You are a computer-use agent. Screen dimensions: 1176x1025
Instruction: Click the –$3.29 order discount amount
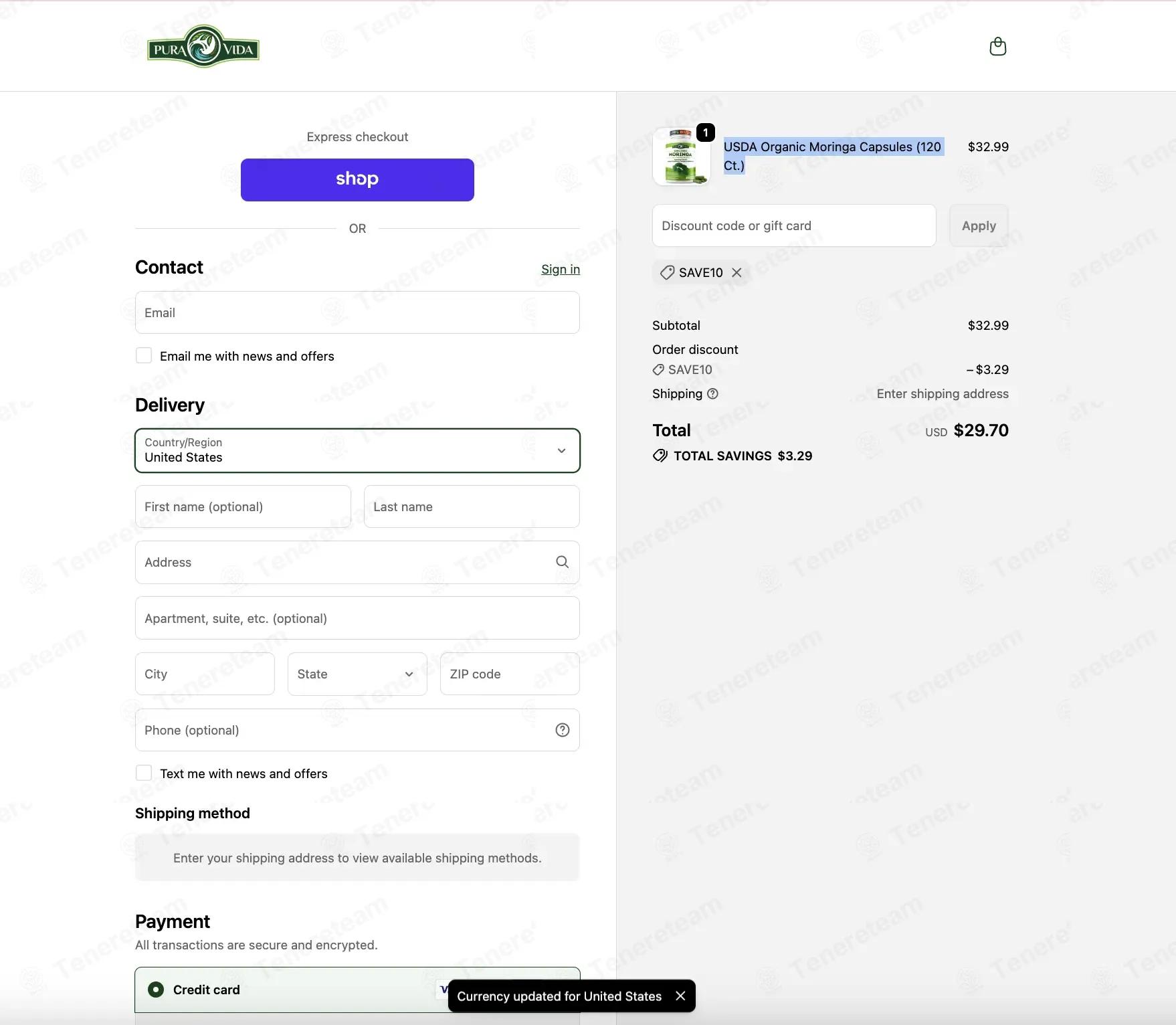(x=987, y=369)
